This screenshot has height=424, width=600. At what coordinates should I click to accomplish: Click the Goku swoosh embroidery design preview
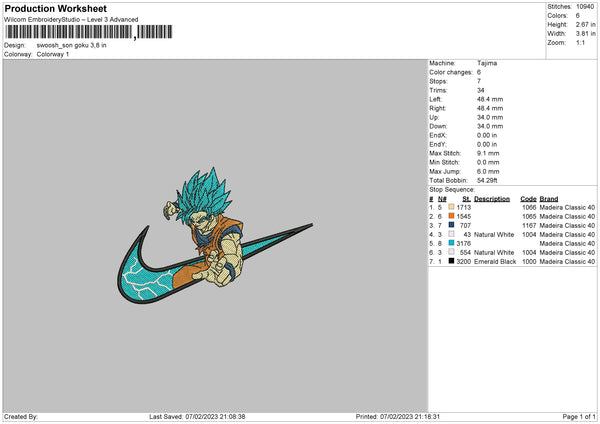215,235
